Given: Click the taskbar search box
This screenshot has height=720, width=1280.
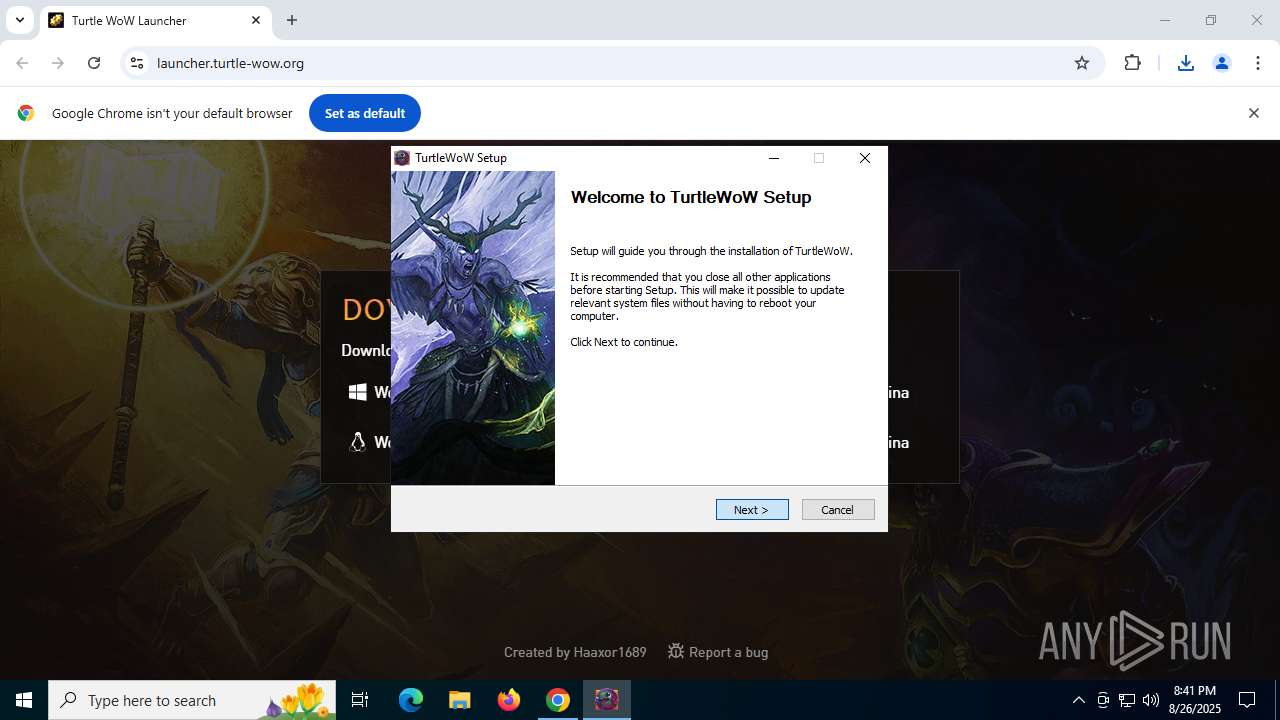Looking at the screenshot, I should pyautogui.click(x=192, y=700).
